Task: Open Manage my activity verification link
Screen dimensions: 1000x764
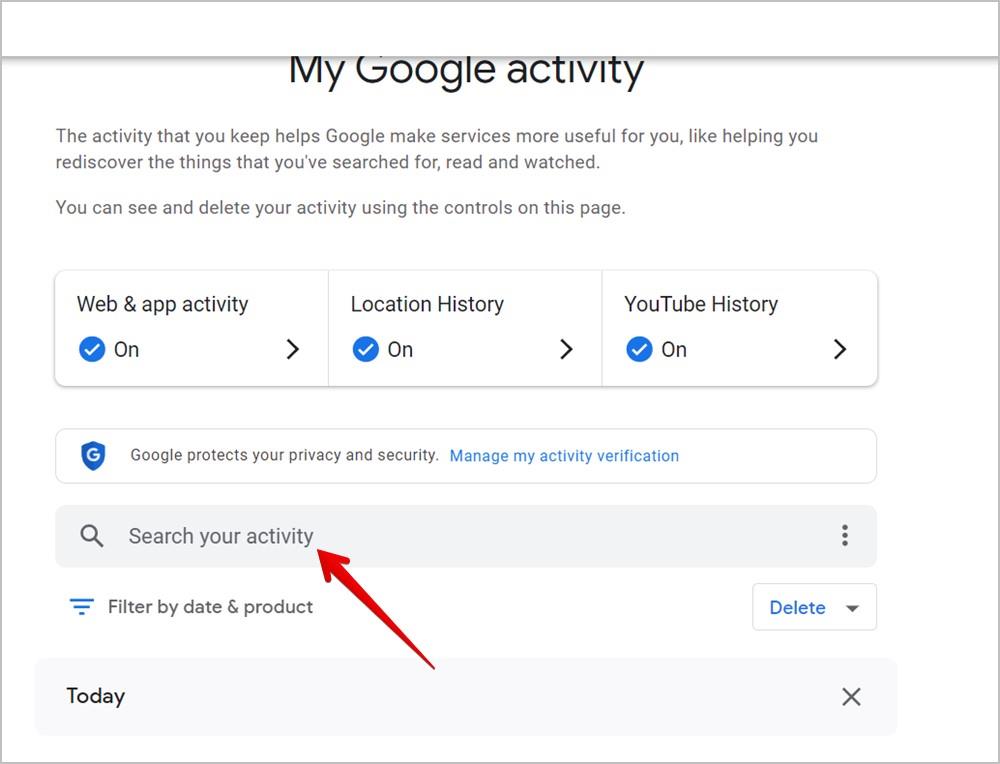Action: (x=564, y=455)
